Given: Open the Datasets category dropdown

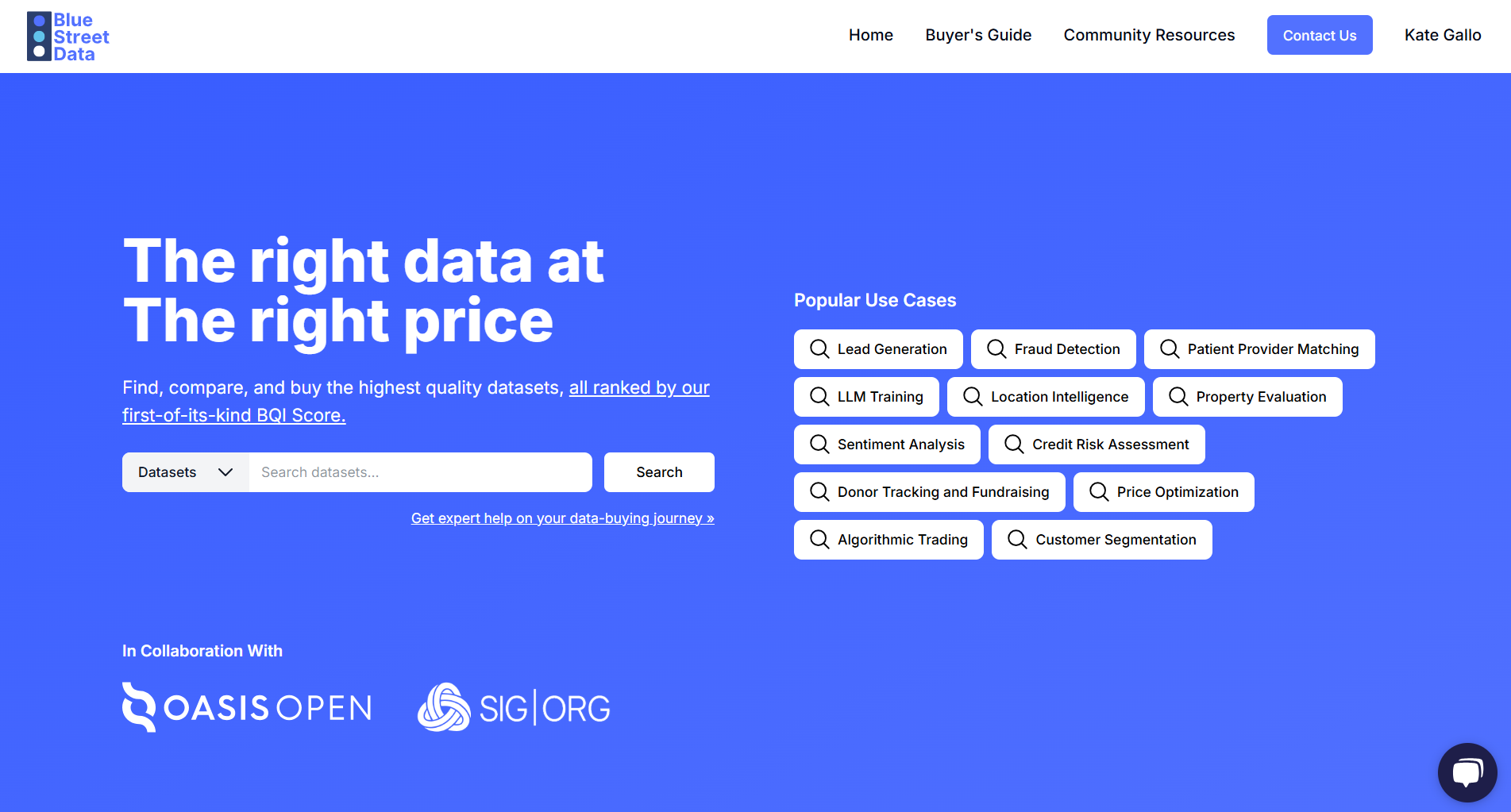Looking at the screenshot, I should pyautogui.click(x=184, y=471).
